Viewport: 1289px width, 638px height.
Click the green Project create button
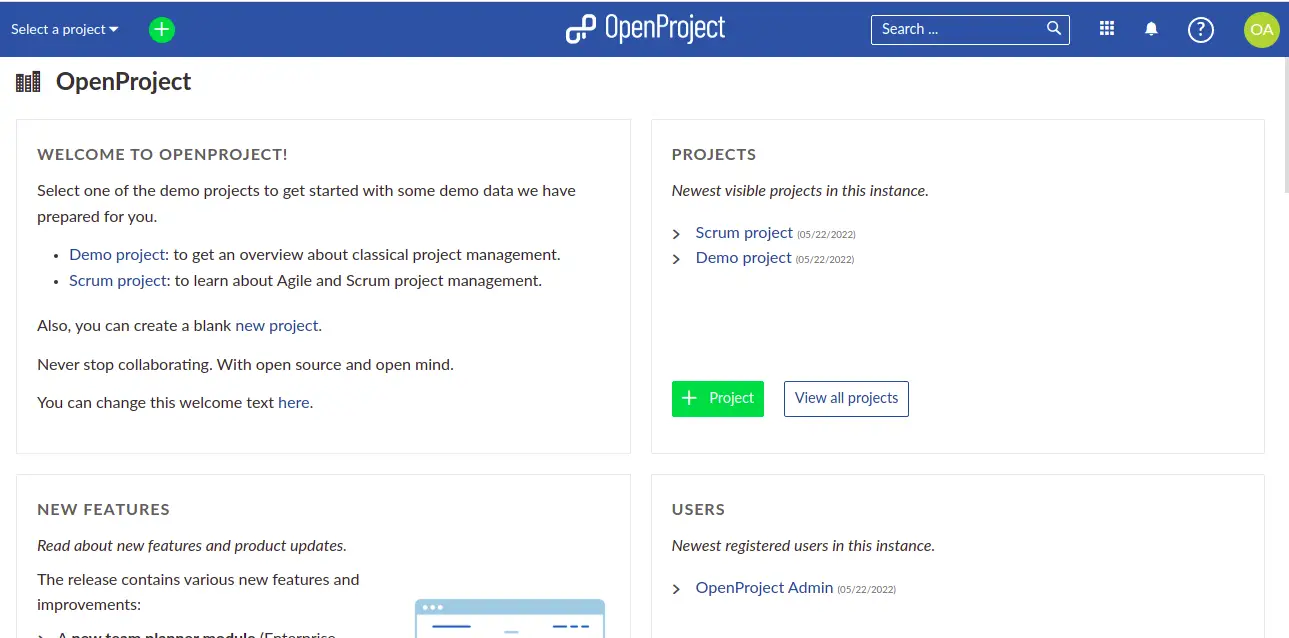click(718, 399)
